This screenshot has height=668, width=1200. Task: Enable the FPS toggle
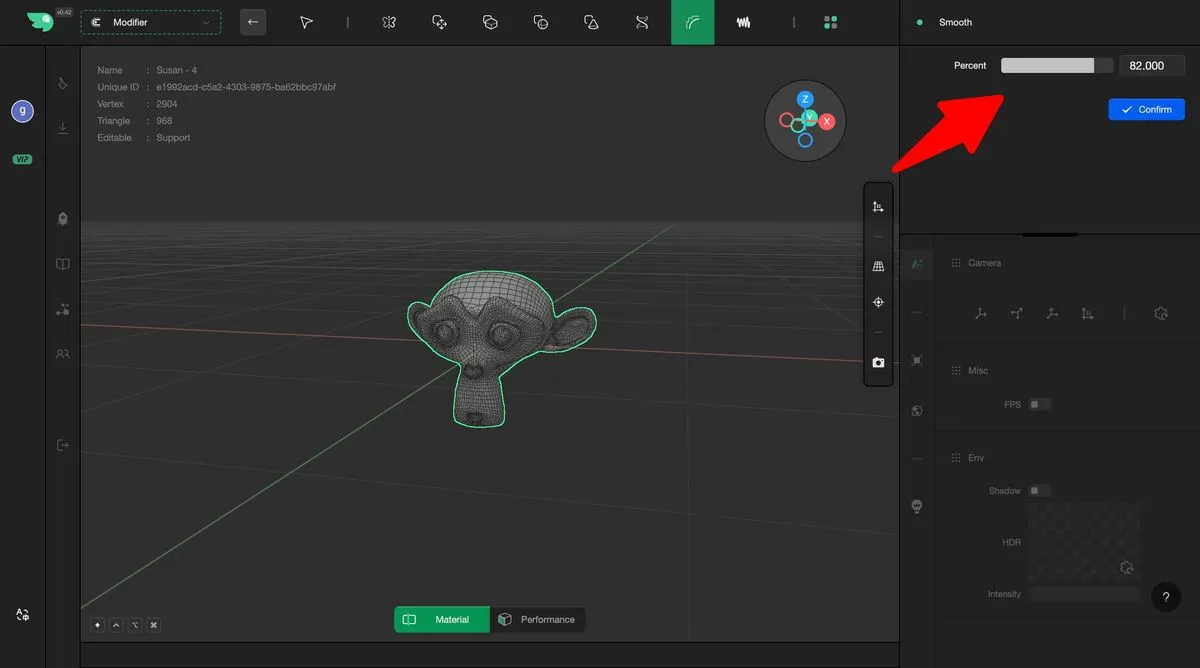pos(1040,405)
